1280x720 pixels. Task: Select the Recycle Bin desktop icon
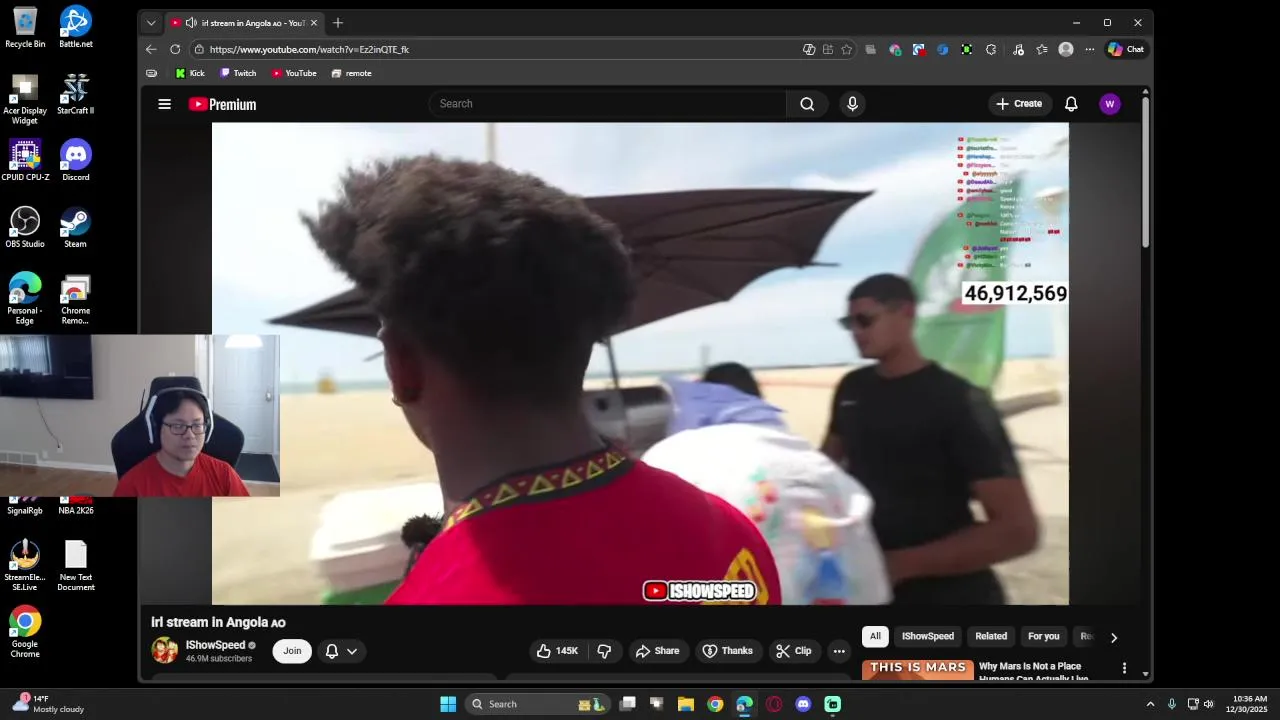25,27
